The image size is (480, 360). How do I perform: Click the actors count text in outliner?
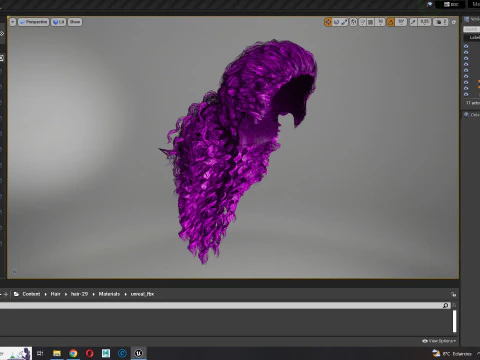[x=473, y=103]
